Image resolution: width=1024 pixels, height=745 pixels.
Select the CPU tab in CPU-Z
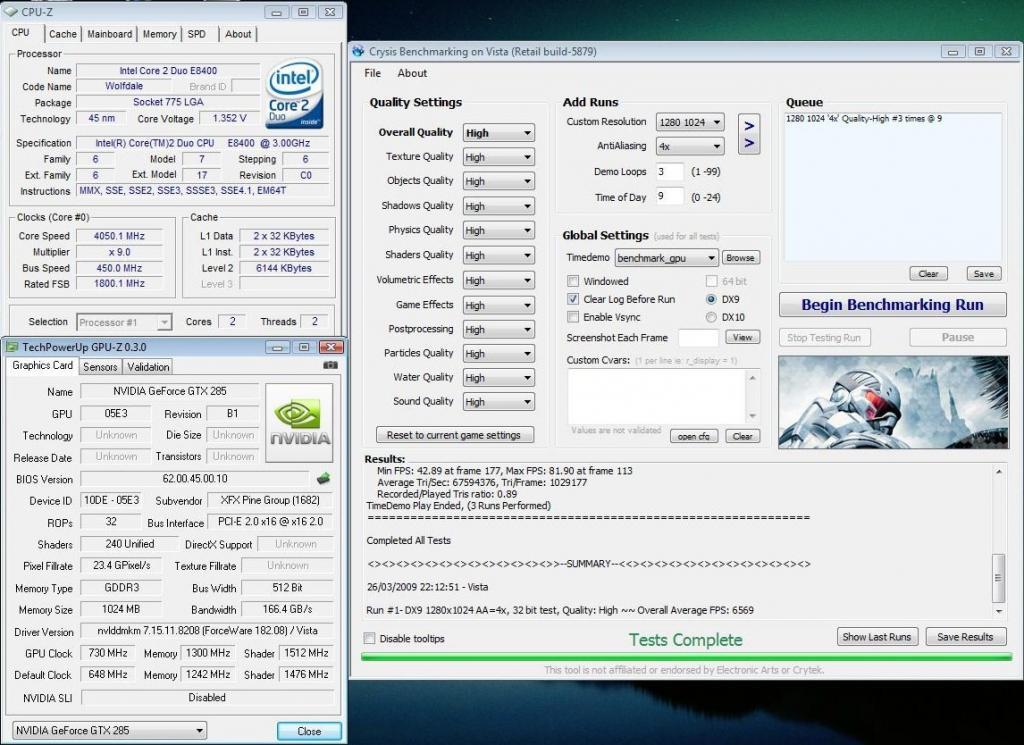pyautogui.click(x=20, y=33)
